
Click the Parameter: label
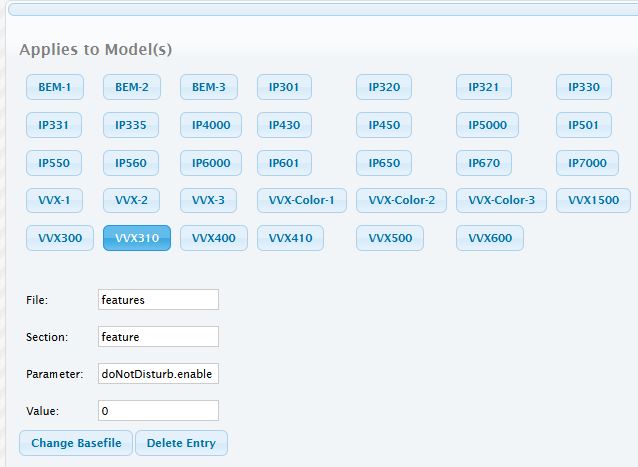(x=55, y=374)
